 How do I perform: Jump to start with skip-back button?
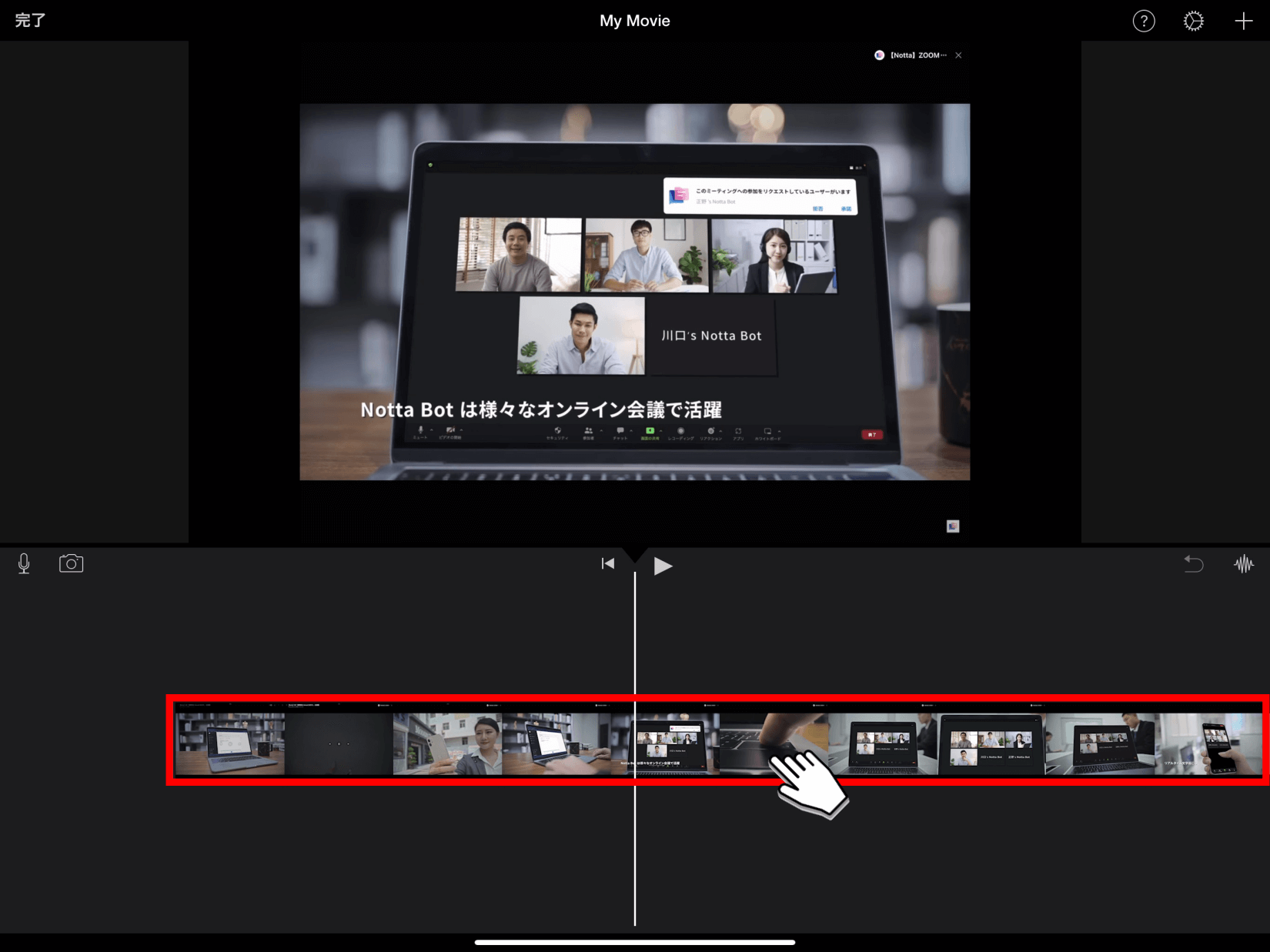click(608, 564)
